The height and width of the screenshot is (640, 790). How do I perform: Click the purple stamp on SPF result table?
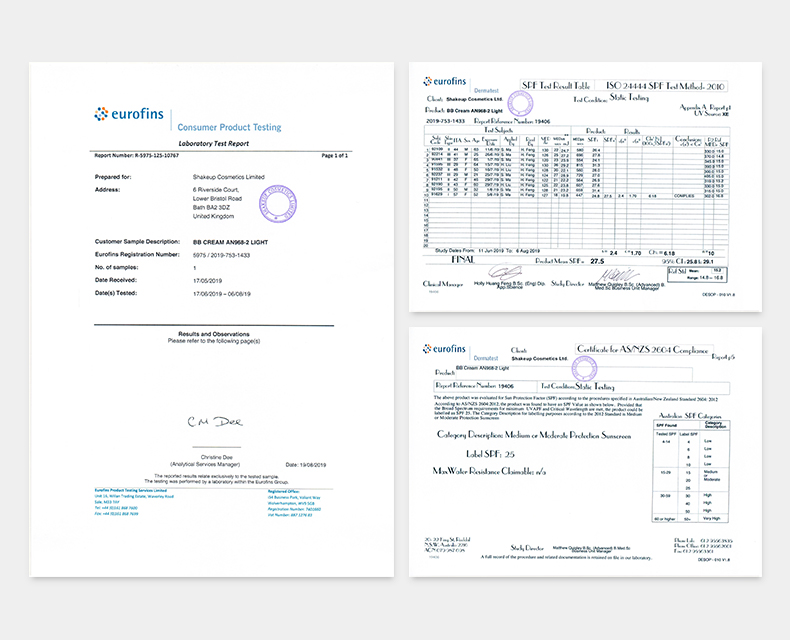tap(520, 103)
